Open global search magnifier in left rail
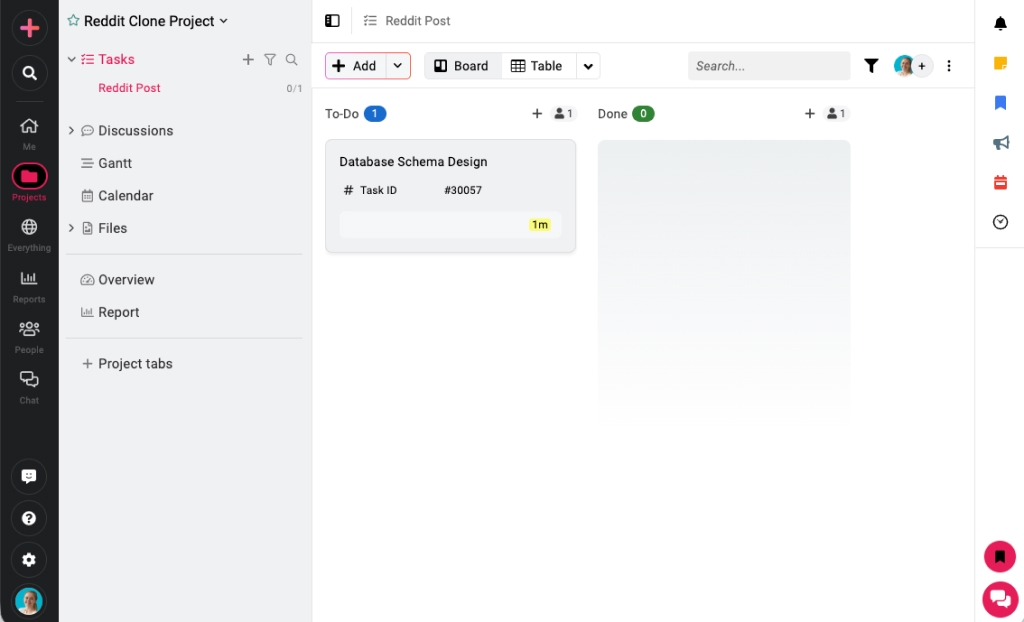This screenshot has width=1024, height=622. click(29, 73)
